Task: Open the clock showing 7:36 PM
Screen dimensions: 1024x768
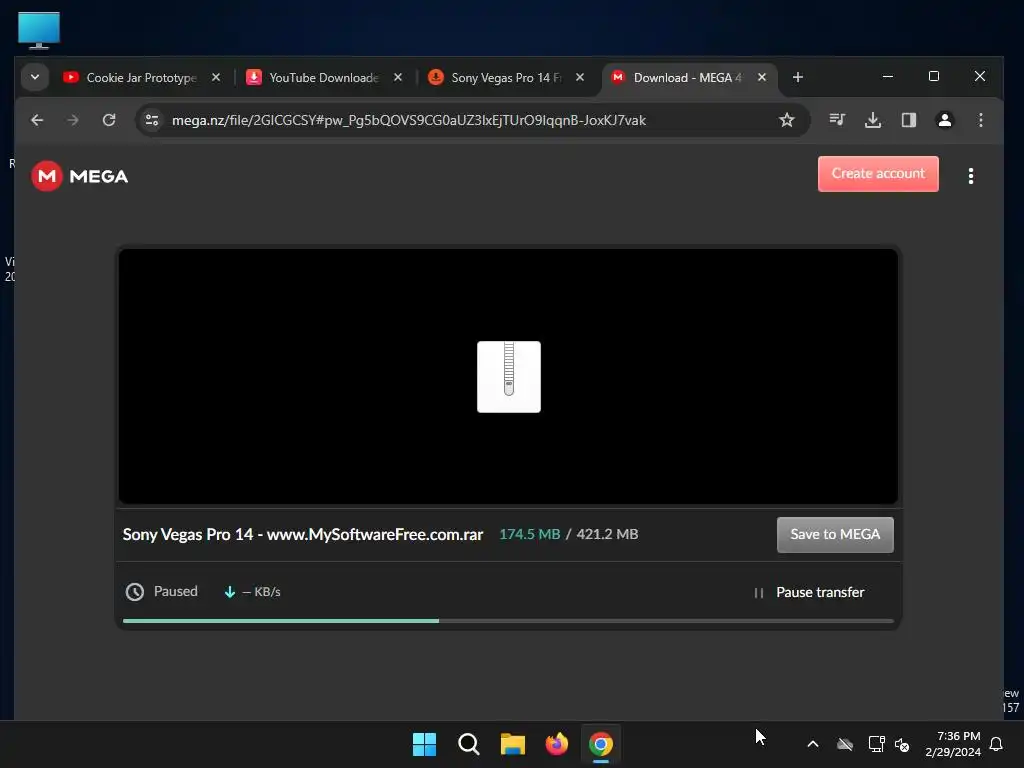Action: click(x=953, y=744)
